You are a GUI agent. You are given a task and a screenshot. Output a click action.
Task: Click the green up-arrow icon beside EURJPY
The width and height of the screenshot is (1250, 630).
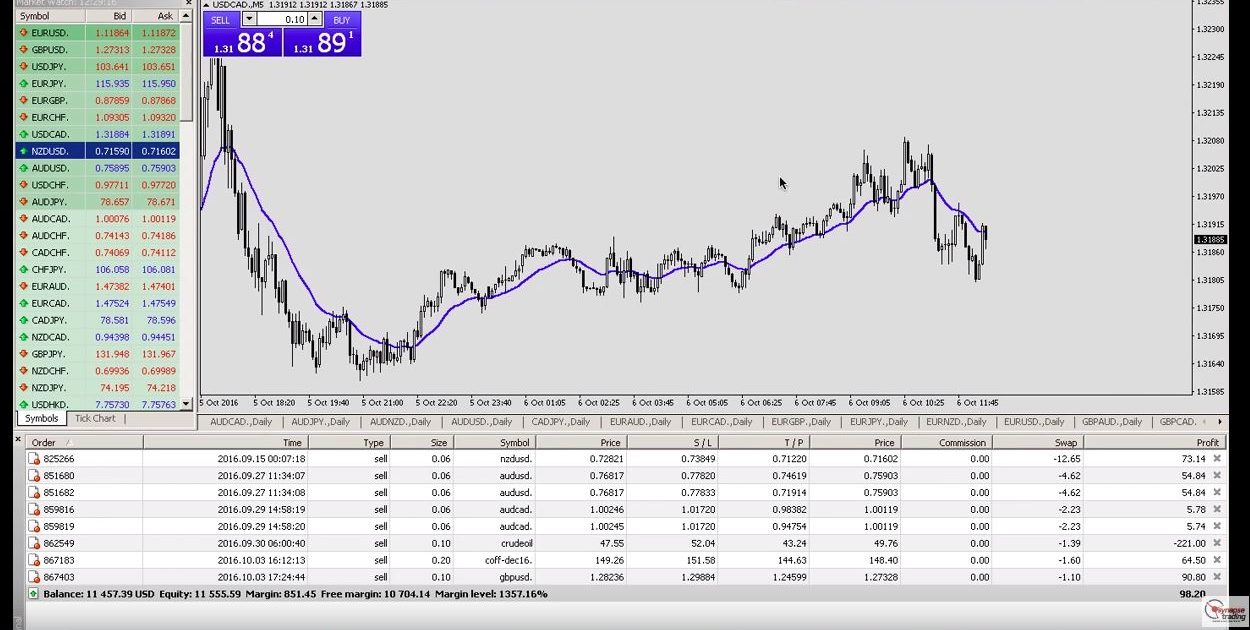coord(23,84)
